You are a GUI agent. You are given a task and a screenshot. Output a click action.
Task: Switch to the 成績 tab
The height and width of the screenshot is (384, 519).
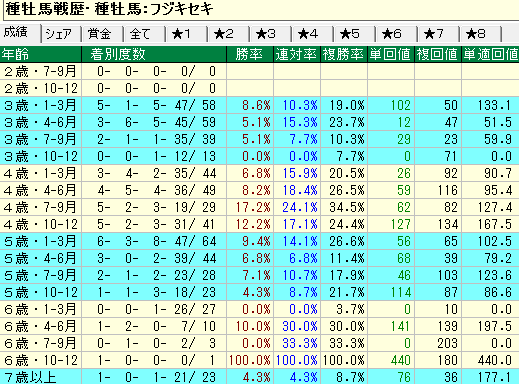[20, 33]
